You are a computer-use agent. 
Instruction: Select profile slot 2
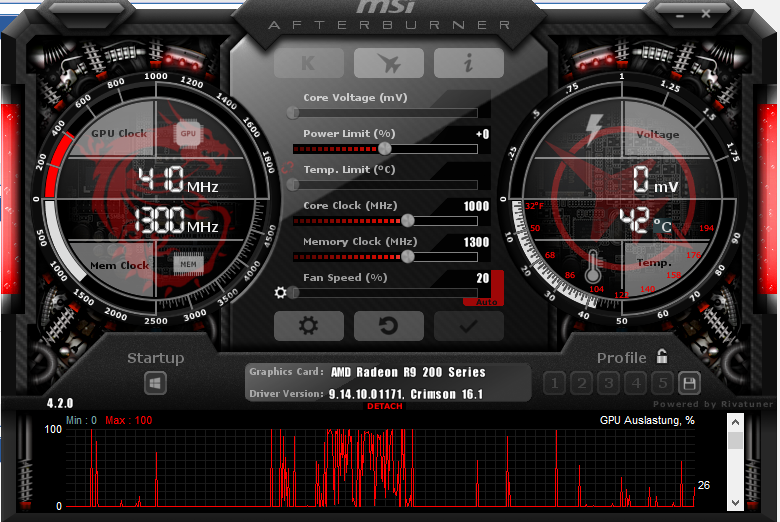582,383
